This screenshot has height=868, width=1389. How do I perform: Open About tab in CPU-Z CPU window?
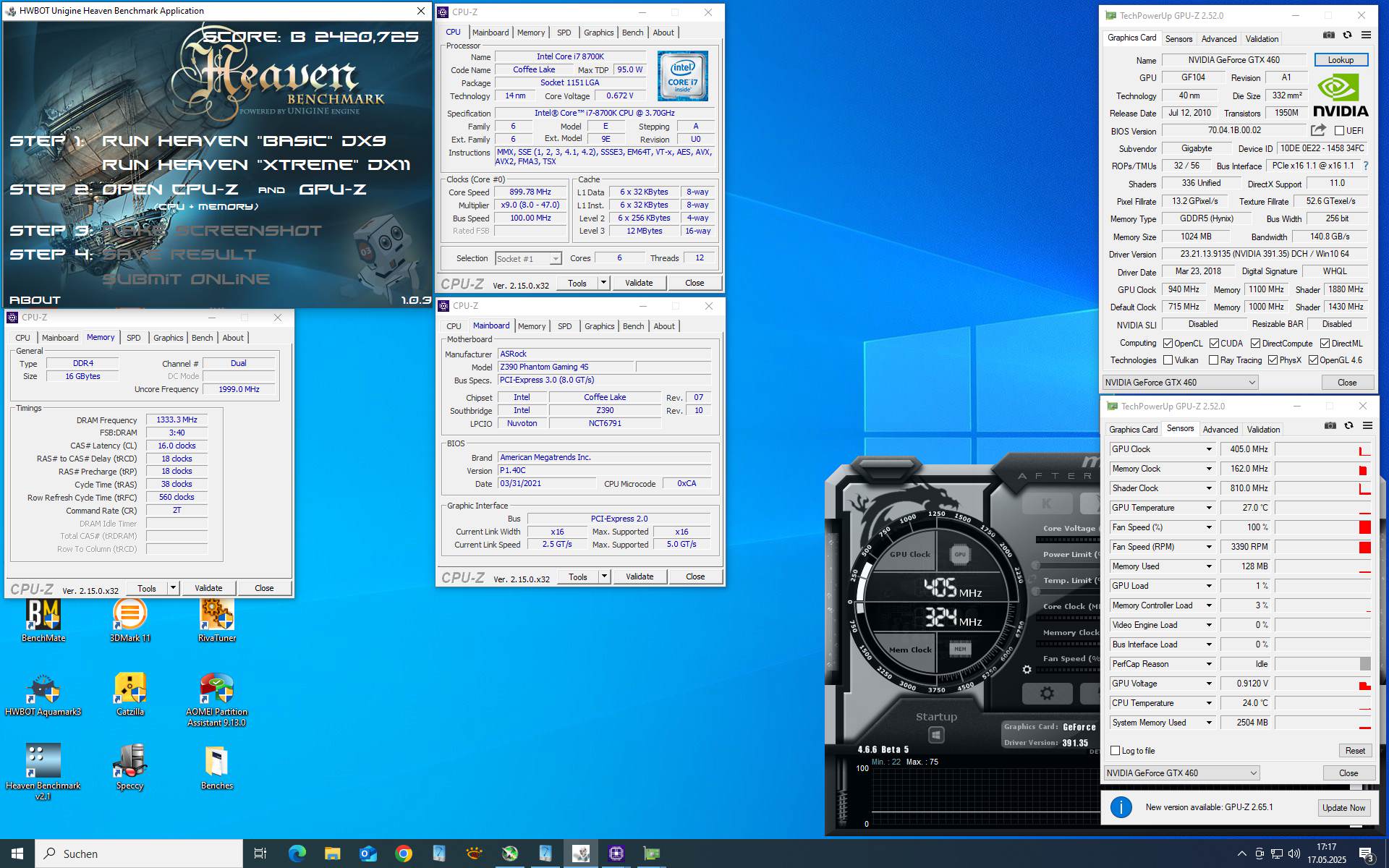click(663, 33)
